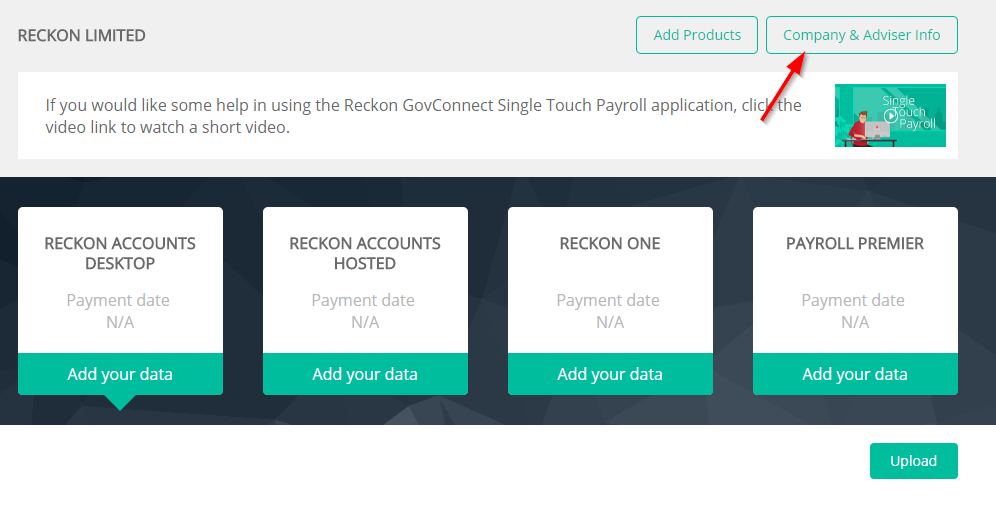Add your data for Payroll Premier
Viewport: 996px width, 514px height.
coord(855,374)
